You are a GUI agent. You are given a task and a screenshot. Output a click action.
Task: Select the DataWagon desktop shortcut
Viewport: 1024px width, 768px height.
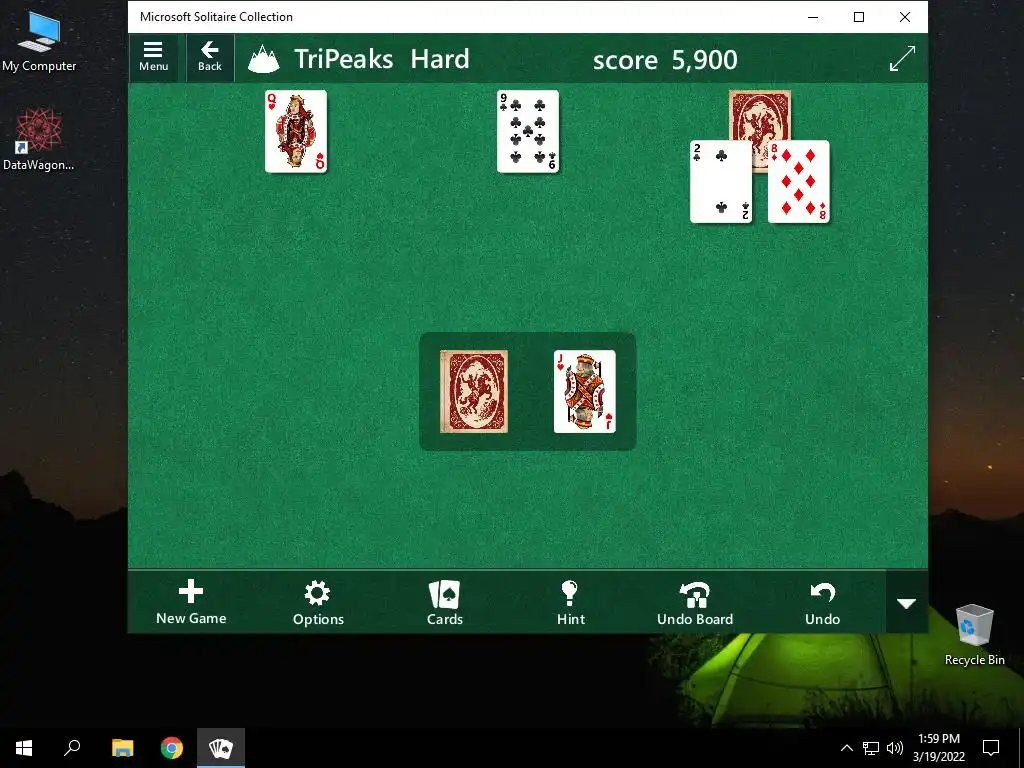click(39, 140)
